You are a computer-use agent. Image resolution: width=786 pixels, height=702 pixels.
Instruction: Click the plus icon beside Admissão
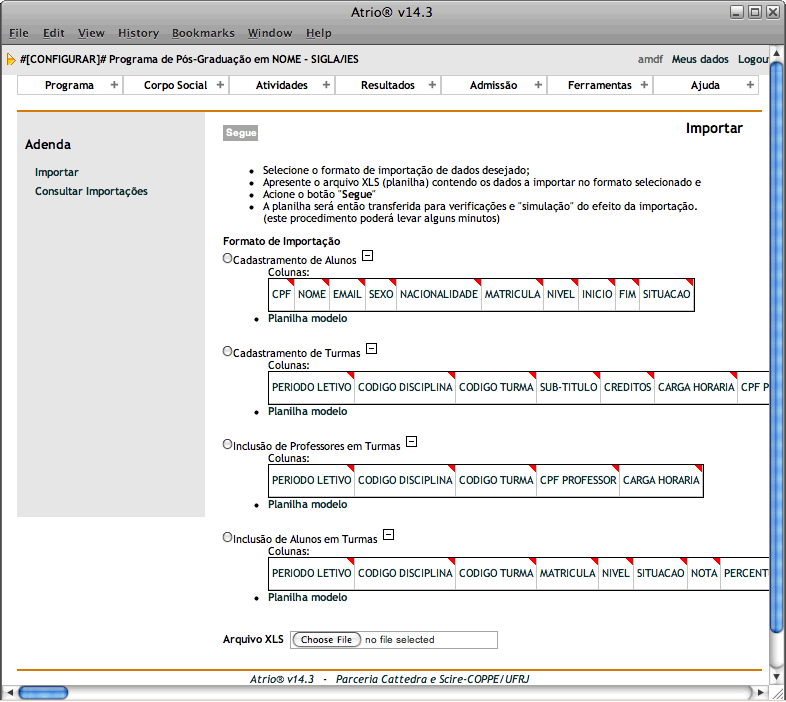[537, 85]
